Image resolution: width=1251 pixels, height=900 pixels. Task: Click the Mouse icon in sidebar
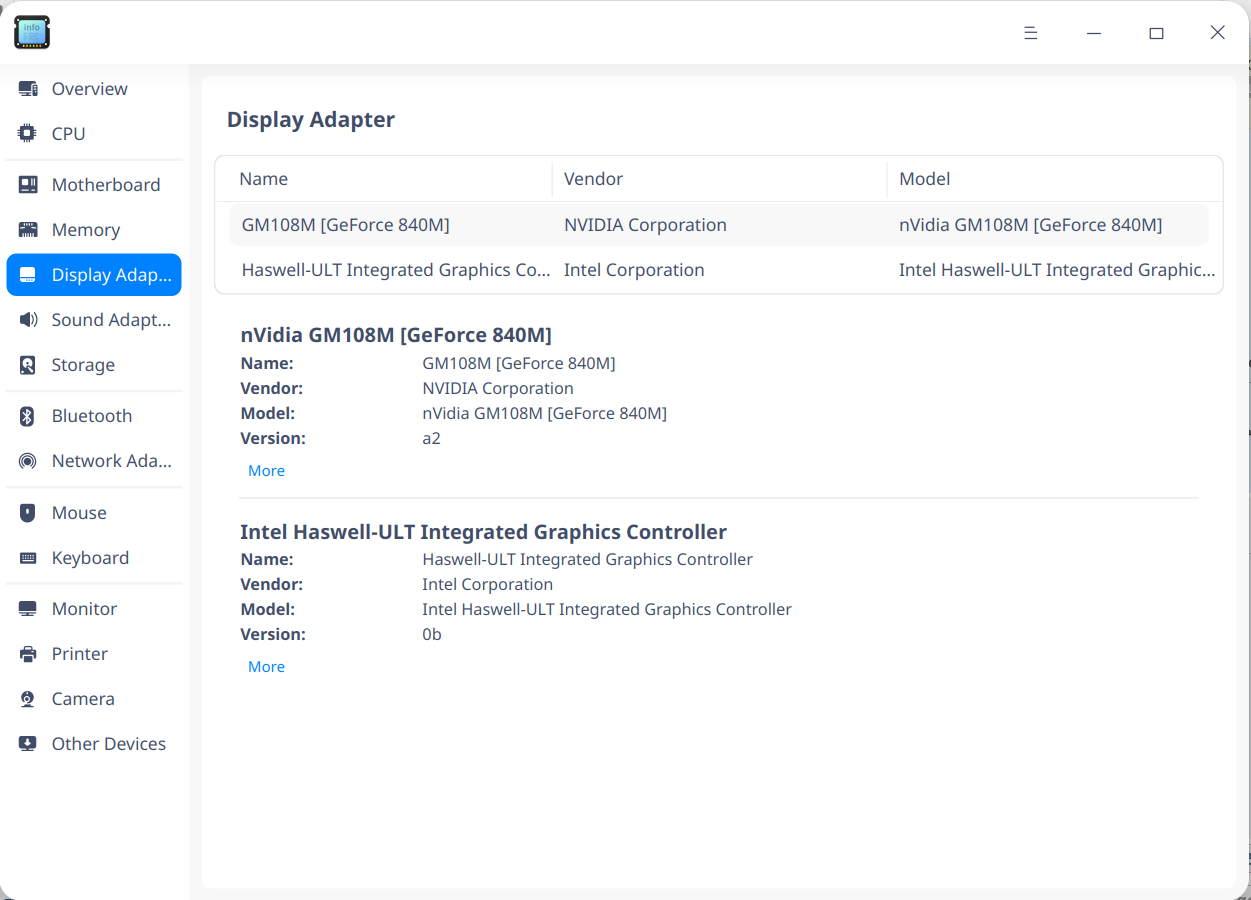28,513
